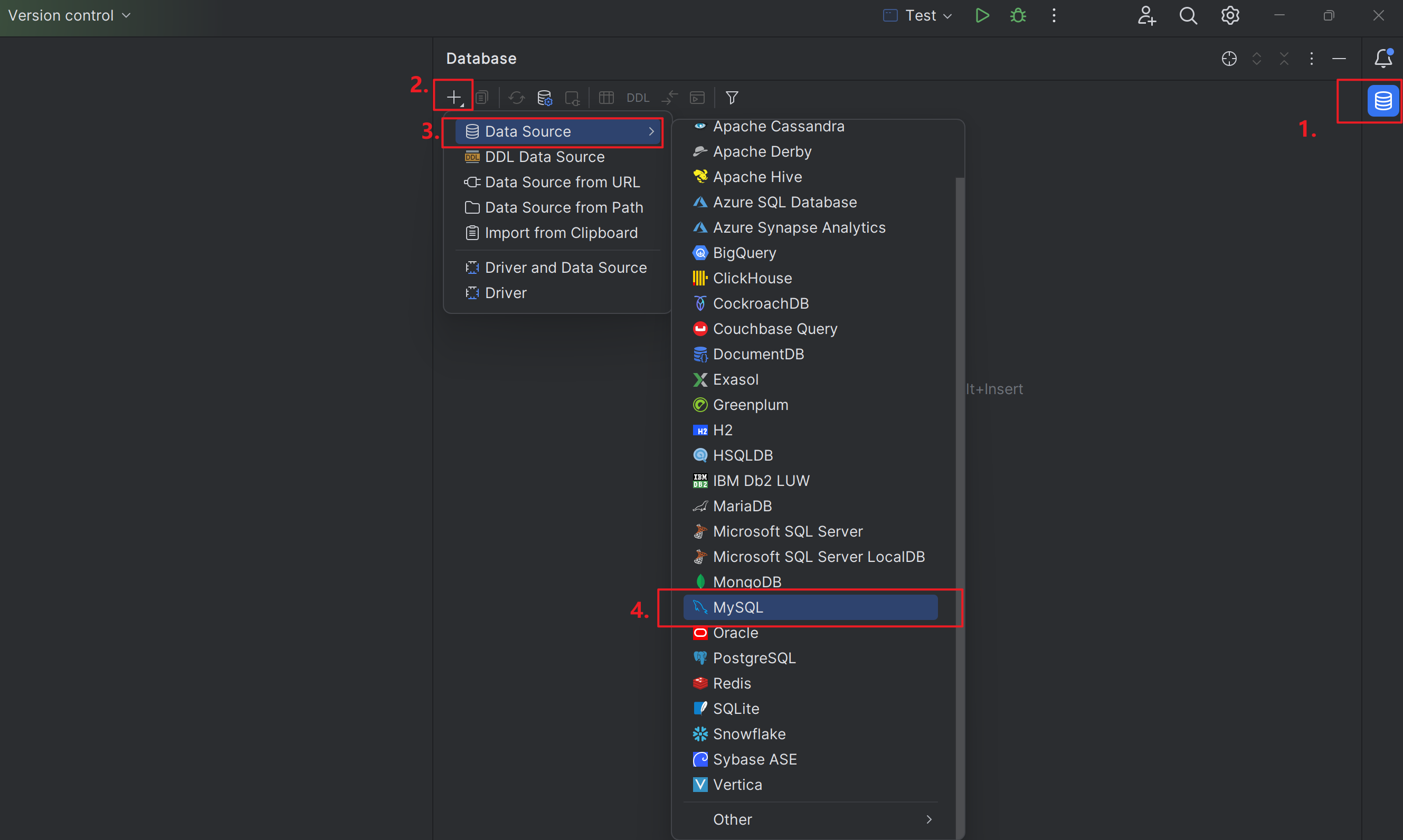The height and width of the screenshot is (840, 1403).
Task: Click the plus New button in Database toolbar
Action: pyautogui.click(x=453, y=98)
